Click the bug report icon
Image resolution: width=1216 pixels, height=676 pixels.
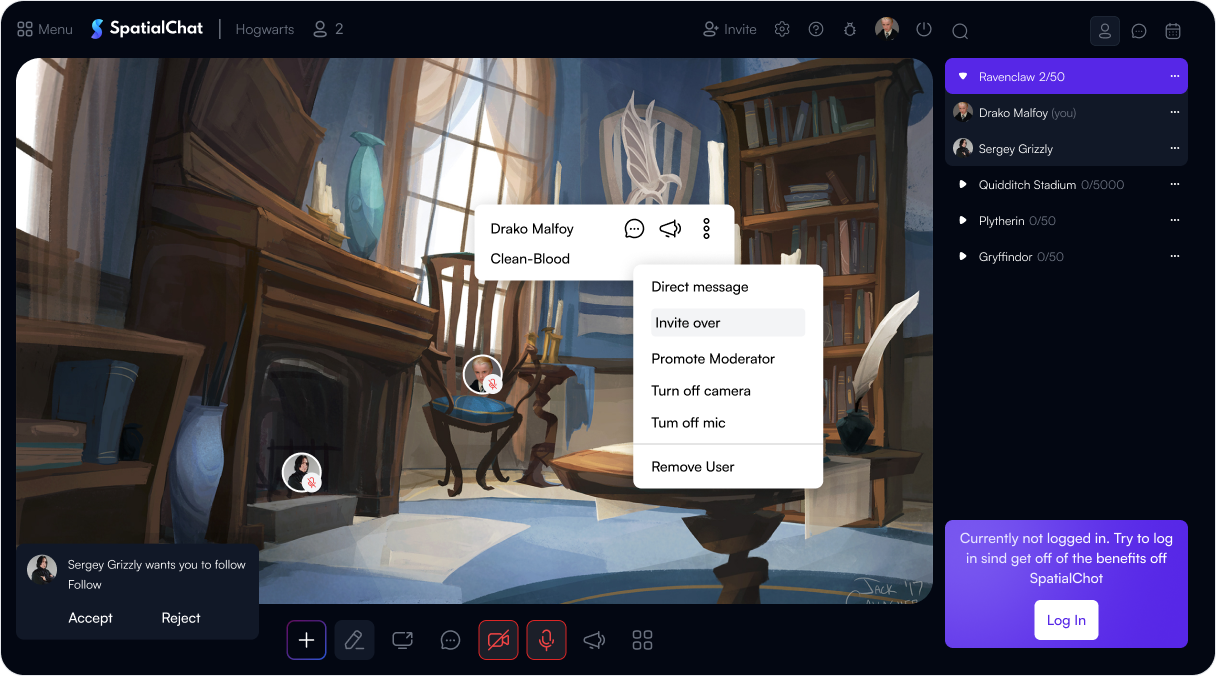click(850, 29)
